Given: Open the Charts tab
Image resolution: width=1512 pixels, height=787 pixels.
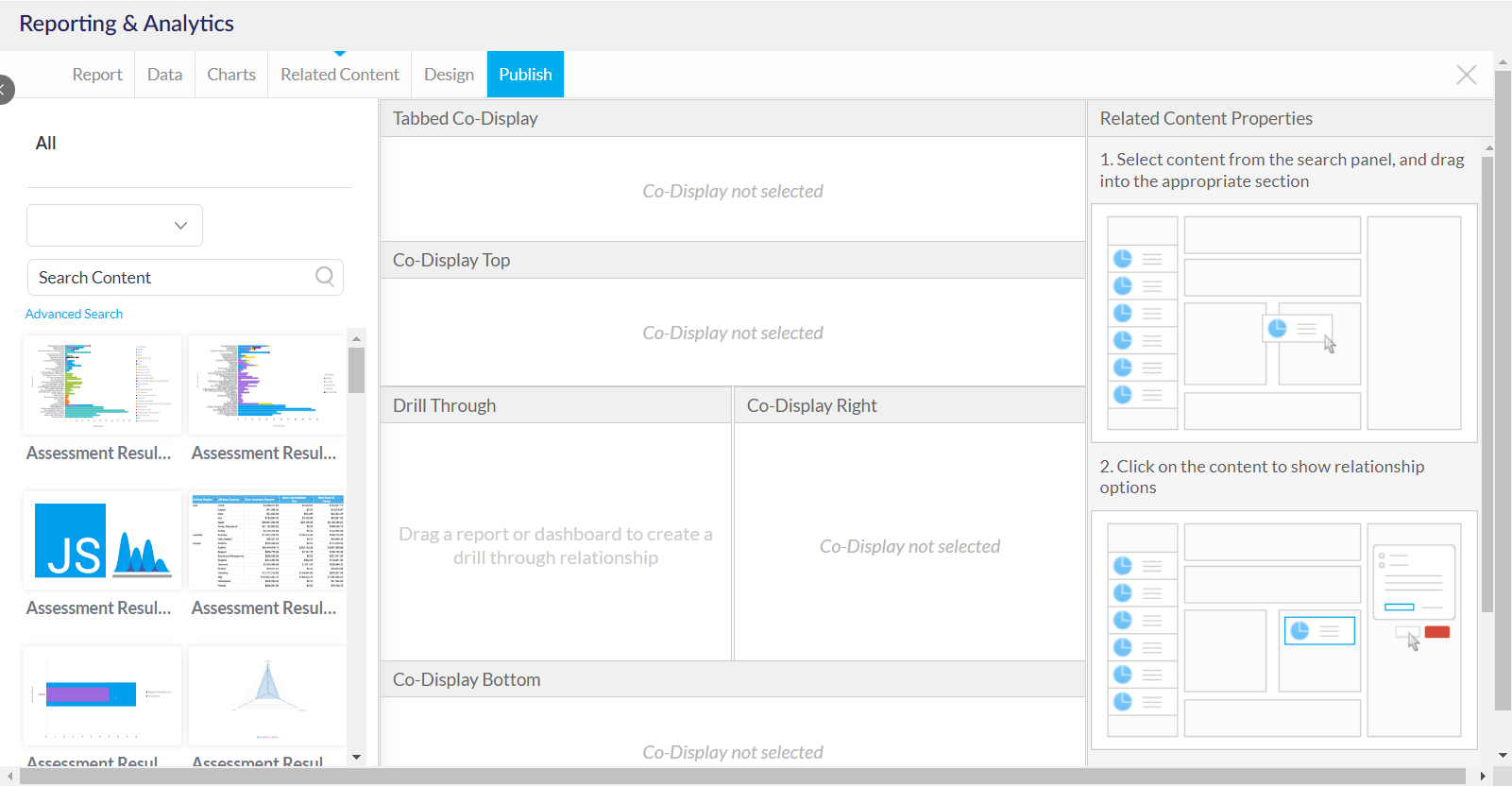Looking at the screenshot, I should tap(231, 75).
